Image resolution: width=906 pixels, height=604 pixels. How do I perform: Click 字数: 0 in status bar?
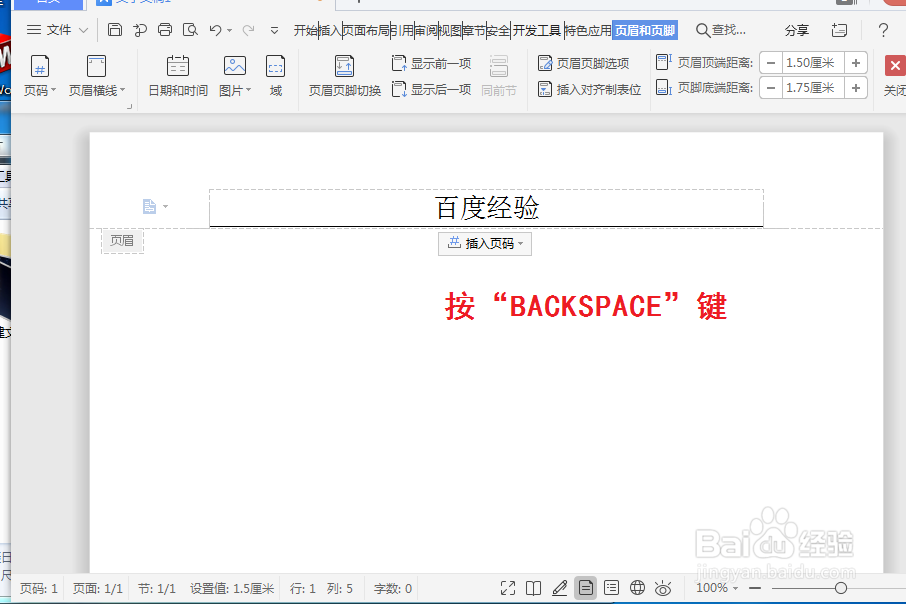[392, 588]
